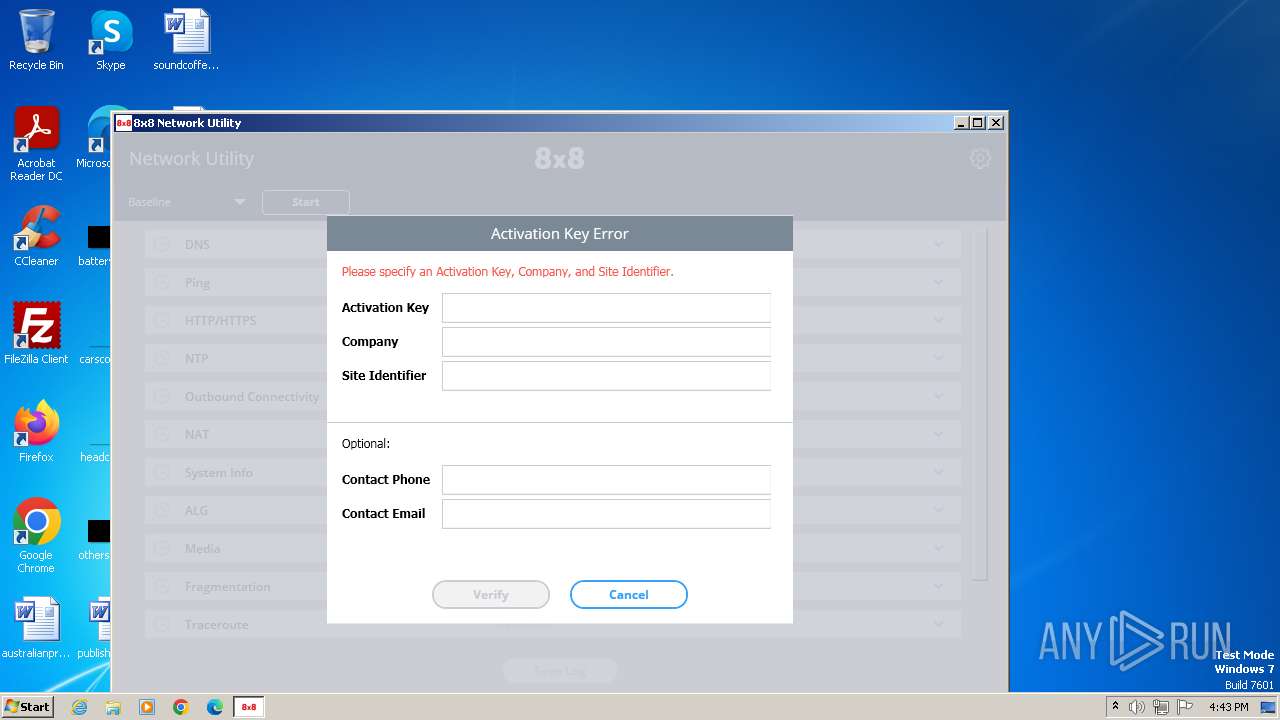Select the NTP status circle
Viewport: 1280px width, 720px height.
[162, 359]
